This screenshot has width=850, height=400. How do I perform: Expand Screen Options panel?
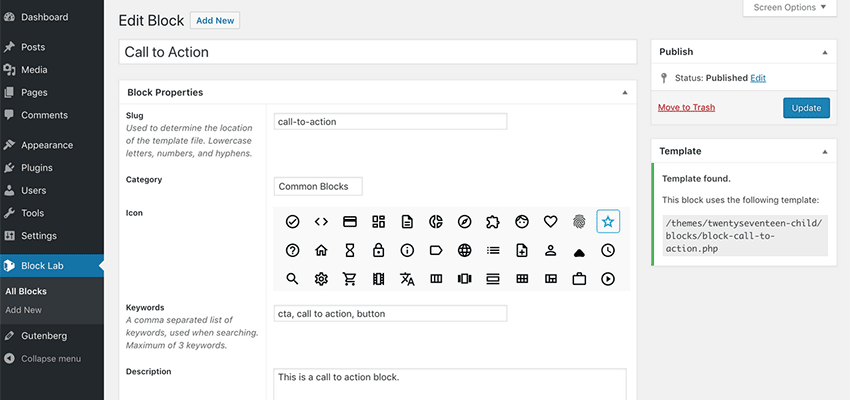pyautogui.click(x=790, y=8)
